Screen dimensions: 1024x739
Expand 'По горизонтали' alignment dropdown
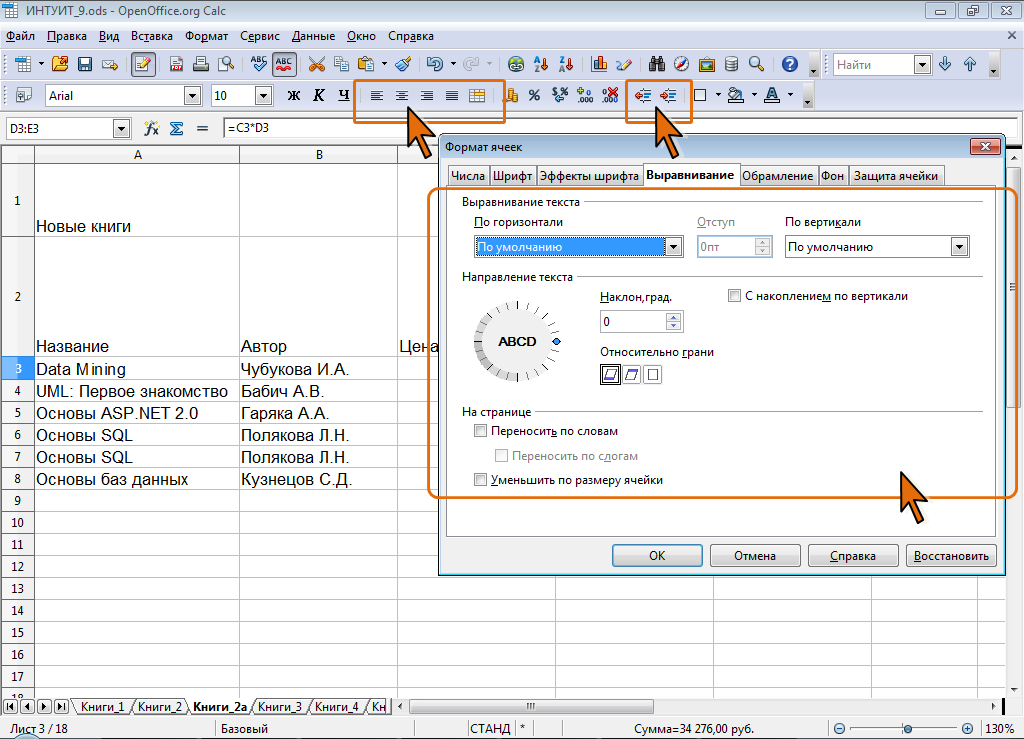click(673, 247)
